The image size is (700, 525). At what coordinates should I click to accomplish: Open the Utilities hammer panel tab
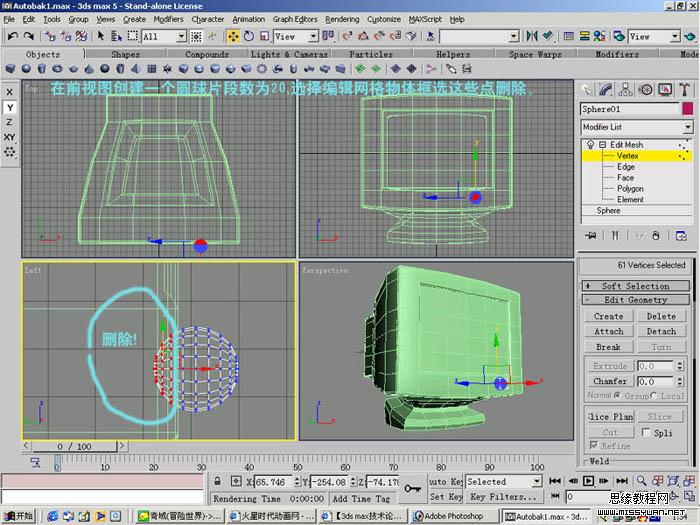click(x=684, y=90)
